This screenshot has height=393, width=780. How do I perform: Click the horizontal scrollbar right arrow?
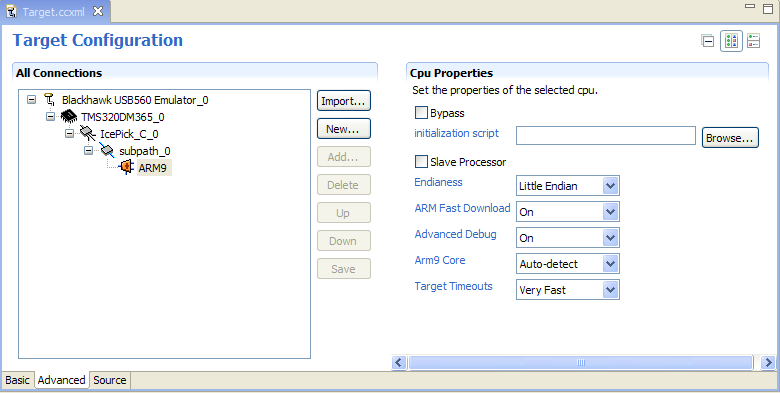(x=768, y=362)
